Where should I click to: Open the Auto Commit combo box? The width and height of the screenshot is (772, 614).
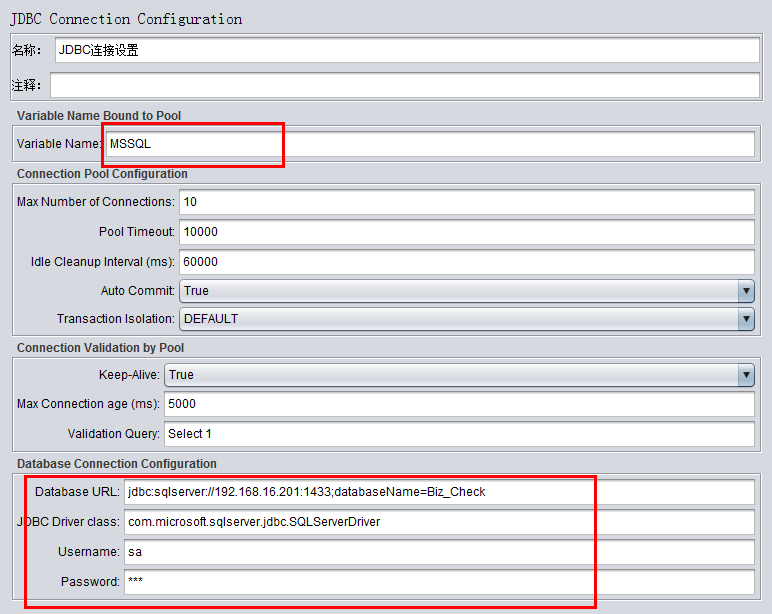(x=458, y=291)
